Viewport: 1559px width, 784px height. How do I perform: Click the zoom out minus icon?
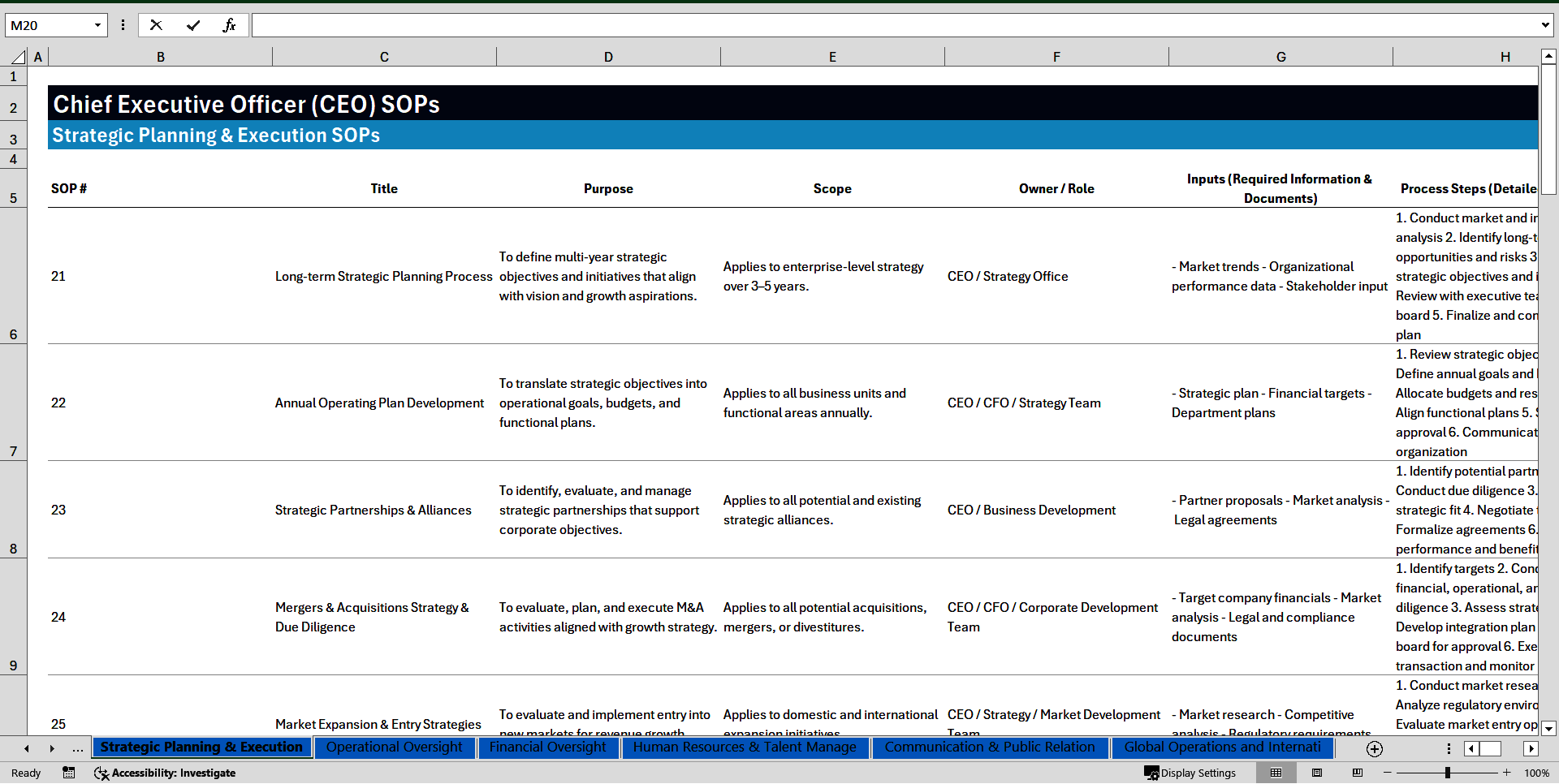point(1388,773)
